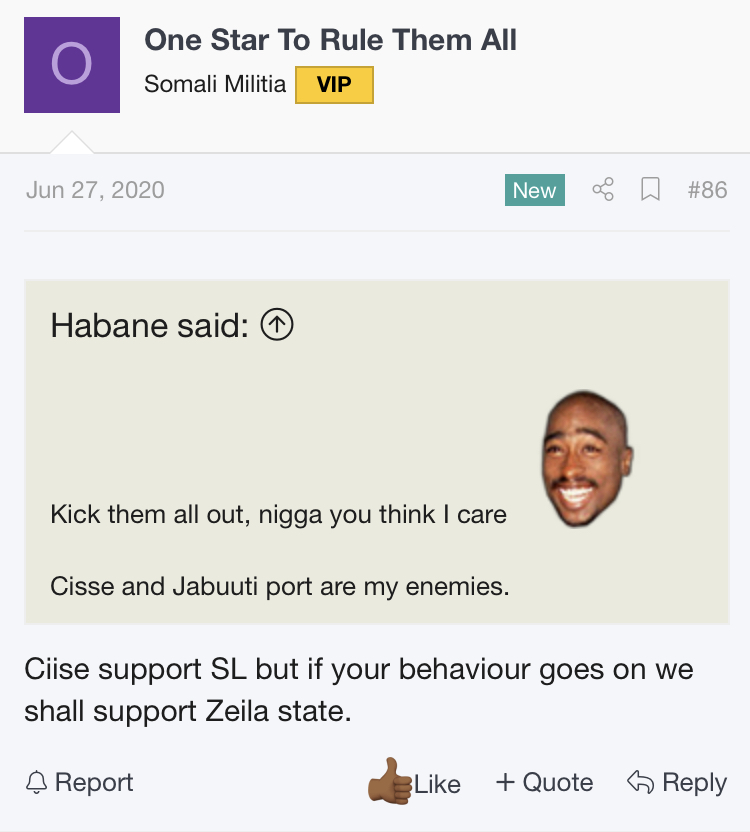Open the #86 post number permalink
The image size is (750, 832).
pos(707,190)
